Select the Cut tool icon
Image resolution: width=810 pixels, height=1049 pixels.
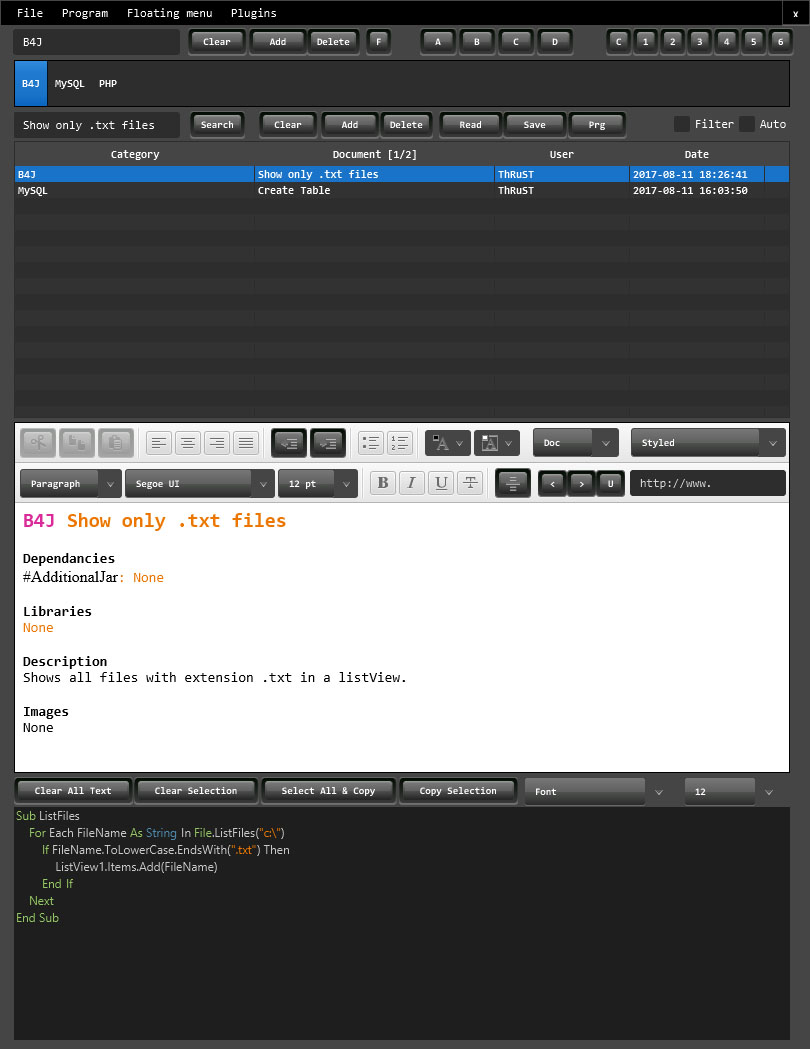coord(39,443)
